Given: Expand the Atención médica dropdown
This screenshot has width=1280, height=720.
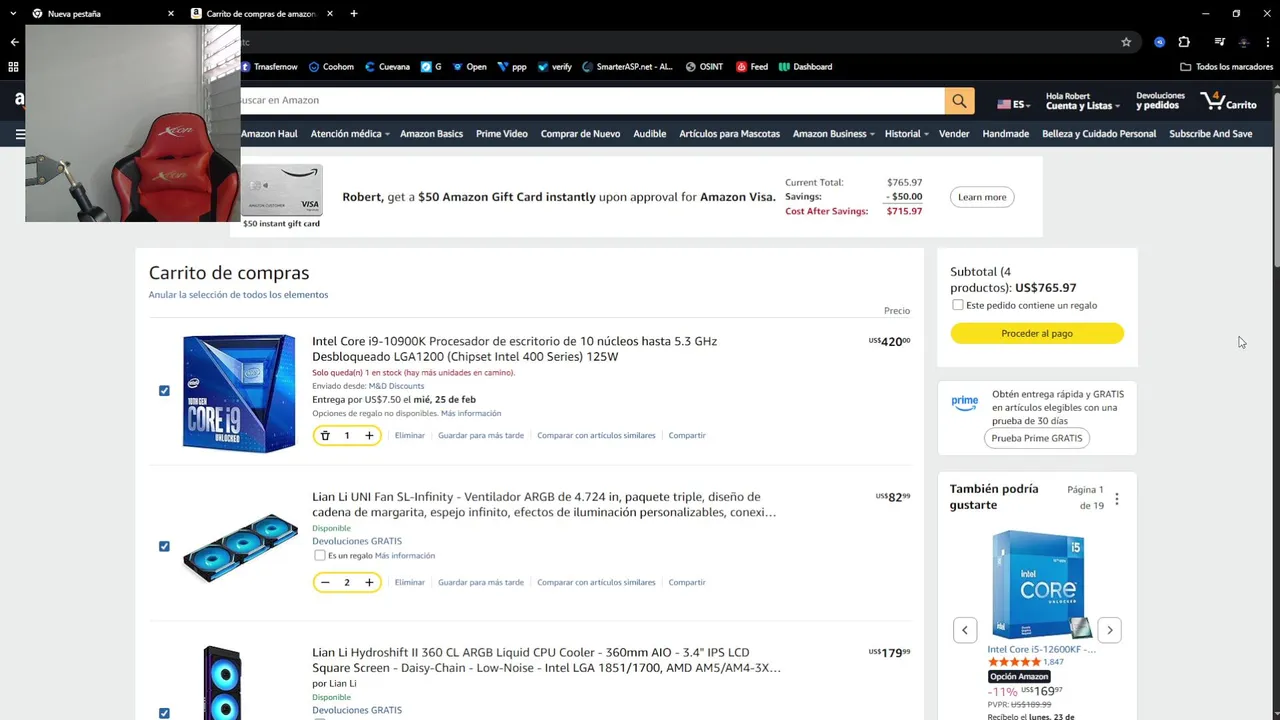Looking at the screenshot, I should [x=350, y=134].
